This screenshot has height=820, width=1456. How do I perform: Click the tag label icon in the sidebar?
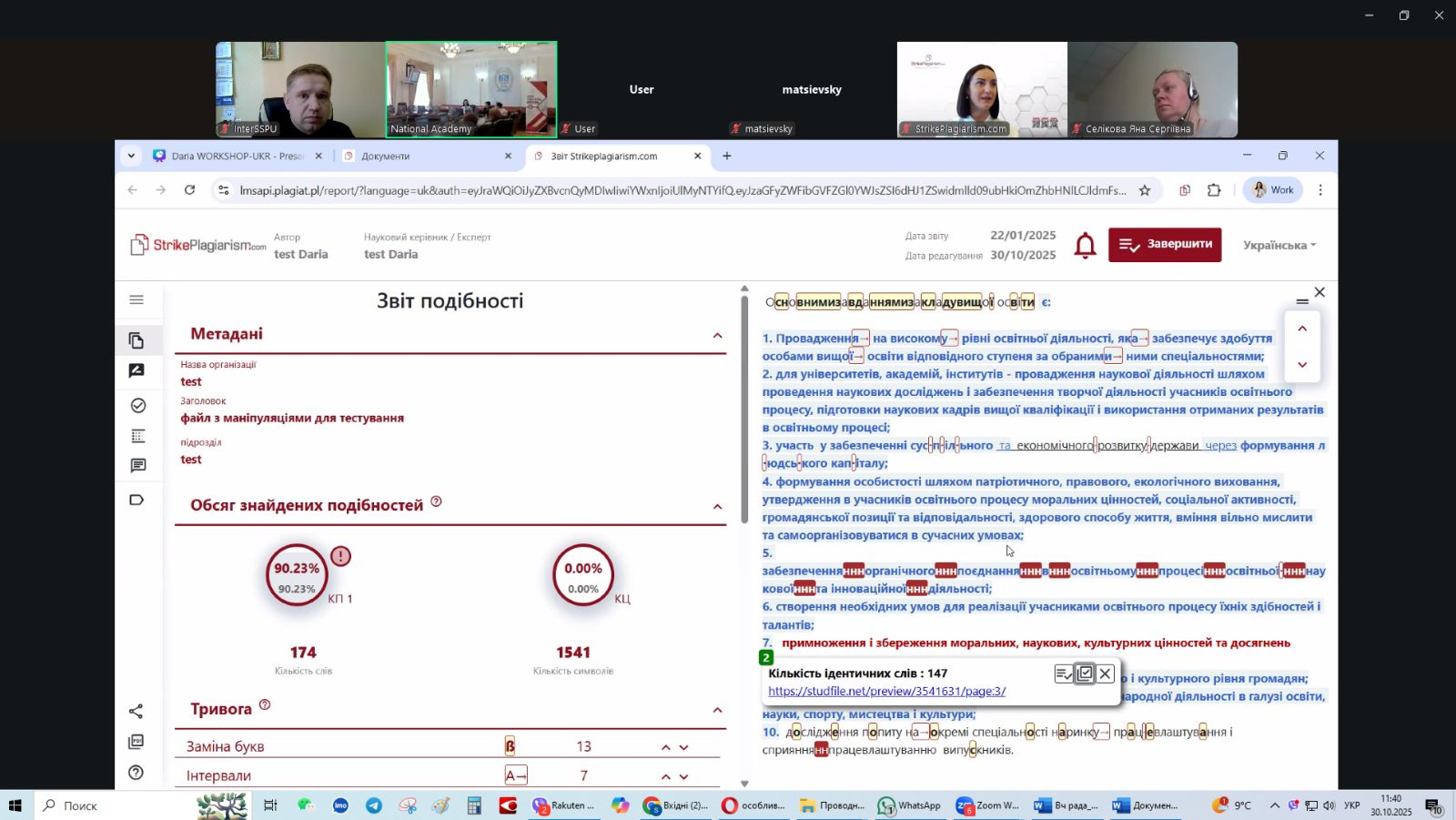[136, 500]
